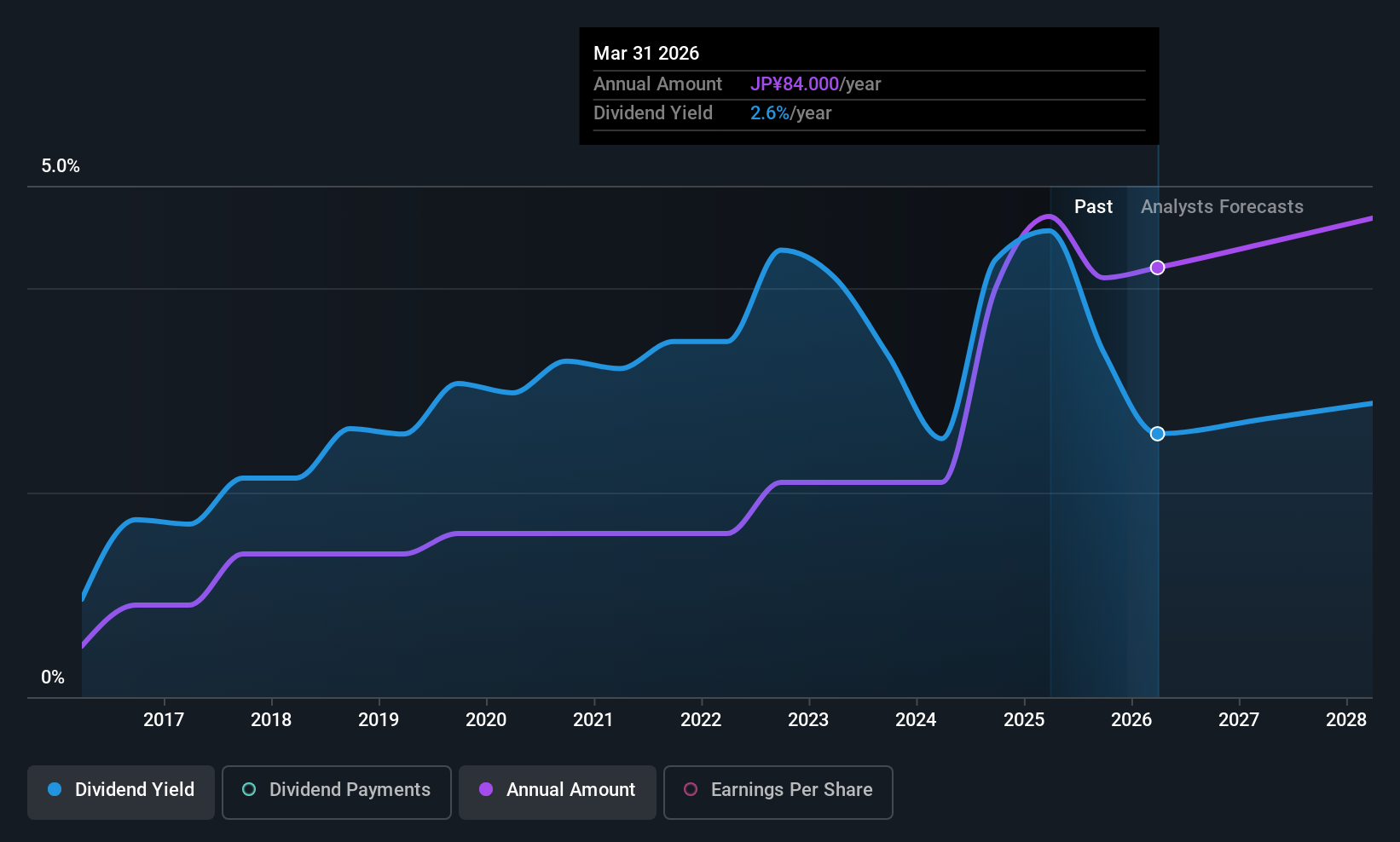
Task: Show the Earnings Per Share series
Action: click(778, 792)
